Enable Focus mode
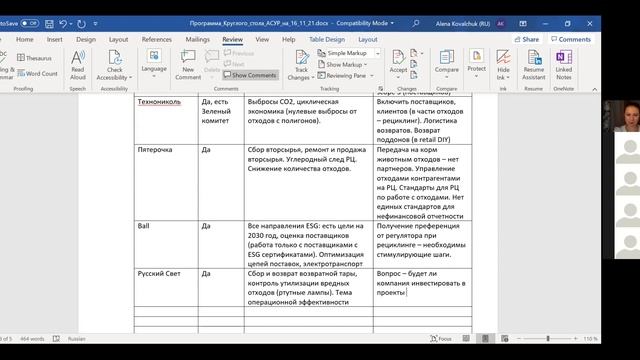 (441, 339)
